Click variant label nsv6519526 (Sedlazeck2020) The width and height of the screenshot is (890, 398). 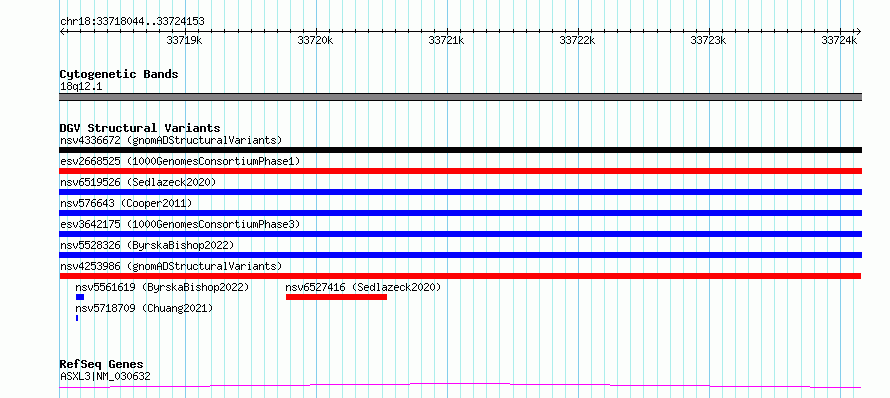pyautogui.click(x=138, y=182)
